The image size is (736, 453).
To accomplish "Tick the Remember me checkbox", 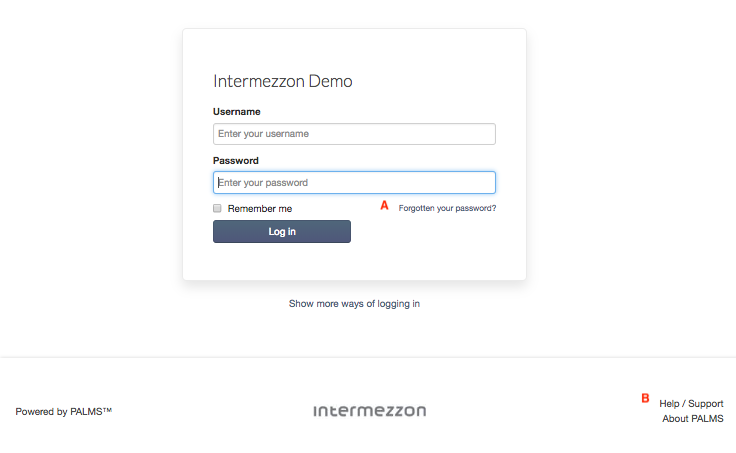I will [x=217, y=208].
